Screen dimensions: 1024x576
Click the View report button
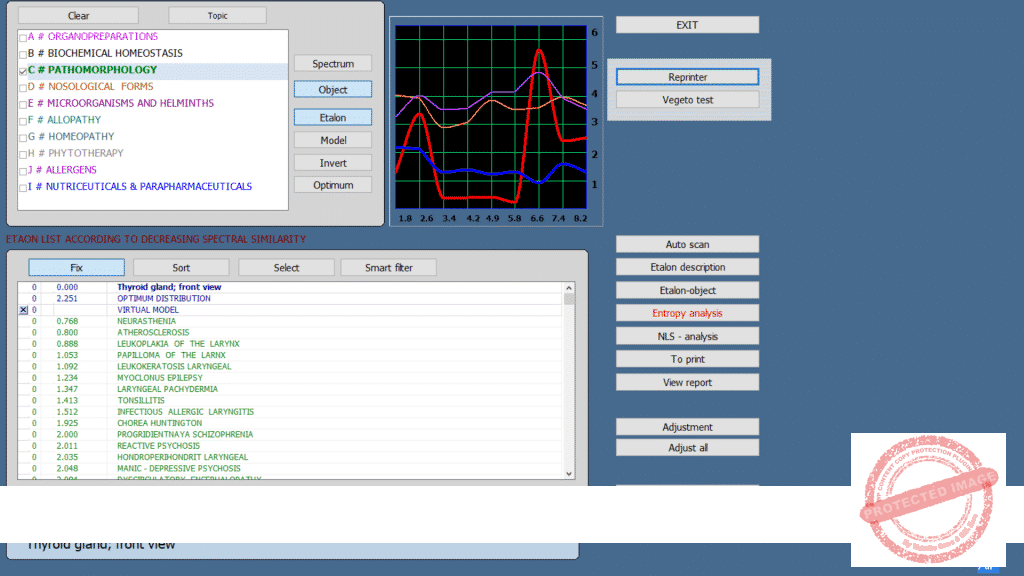click(x=687, y=382)
